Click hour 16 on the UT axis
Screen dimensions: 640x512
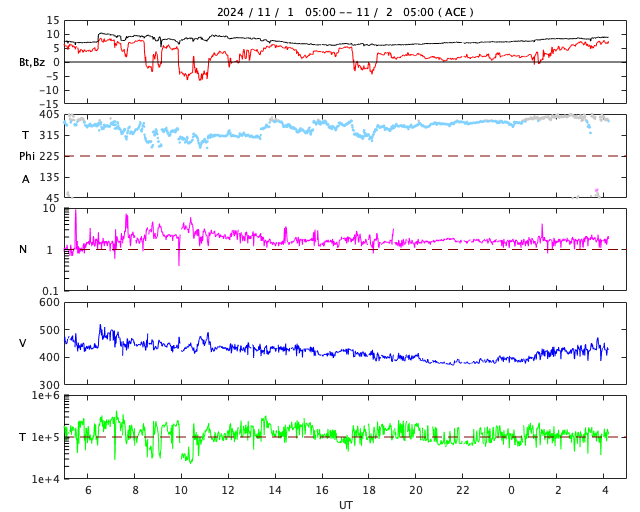click(x=322, y=490)
